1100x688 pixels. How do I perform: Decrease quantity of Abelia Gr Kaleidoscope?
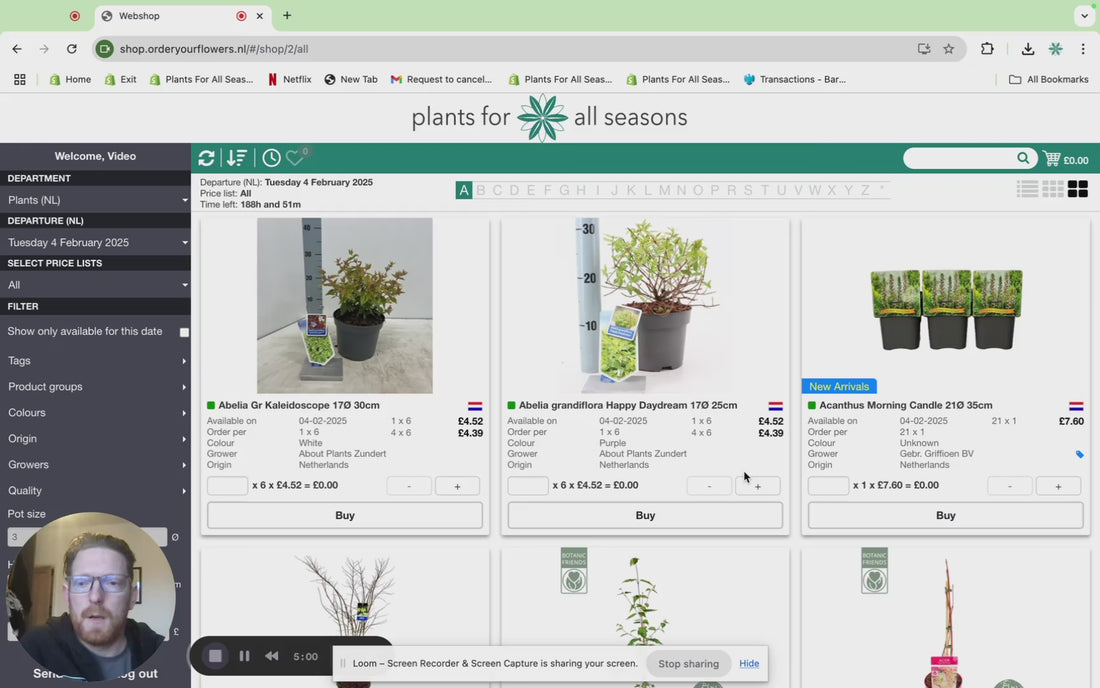(409, 486)
